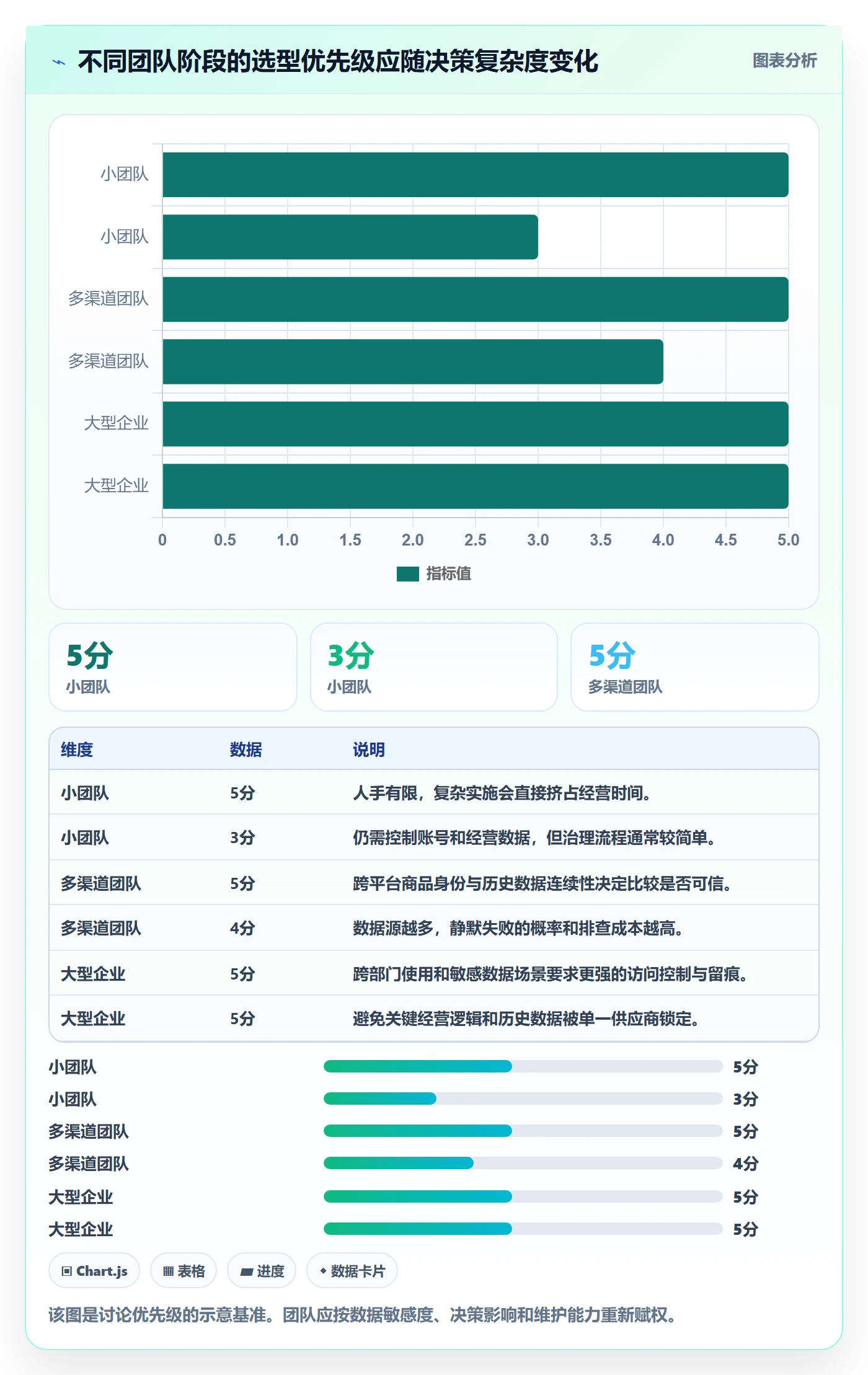This screenshot has width=868, height=1375.
Task: Click the grid icon on 表格 chip
Action: pyautogui.click(x=168, y=1271)
